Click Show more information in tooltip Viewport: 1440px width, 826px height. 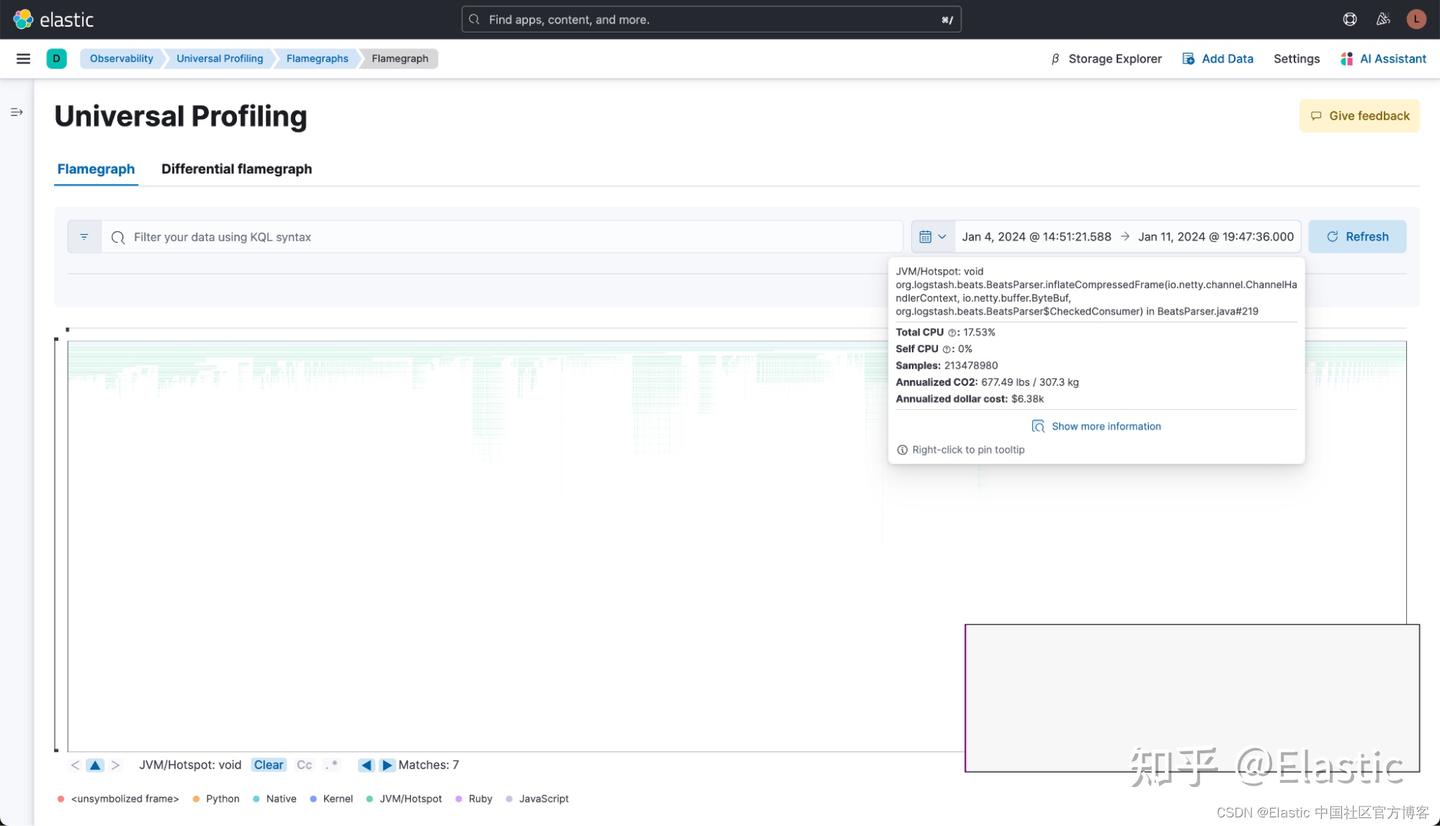tap(1096, 427)
